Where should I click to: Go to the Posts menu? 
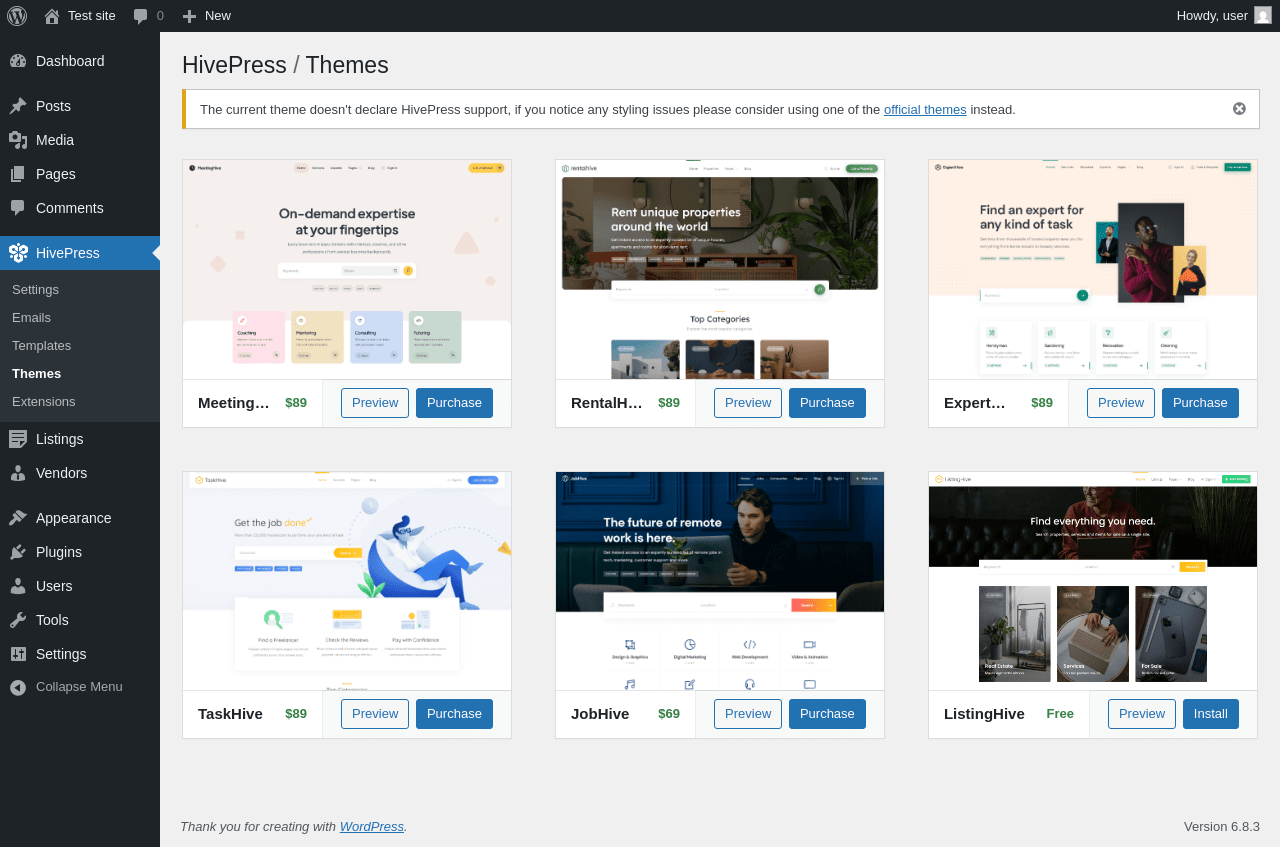coord(80,106)
